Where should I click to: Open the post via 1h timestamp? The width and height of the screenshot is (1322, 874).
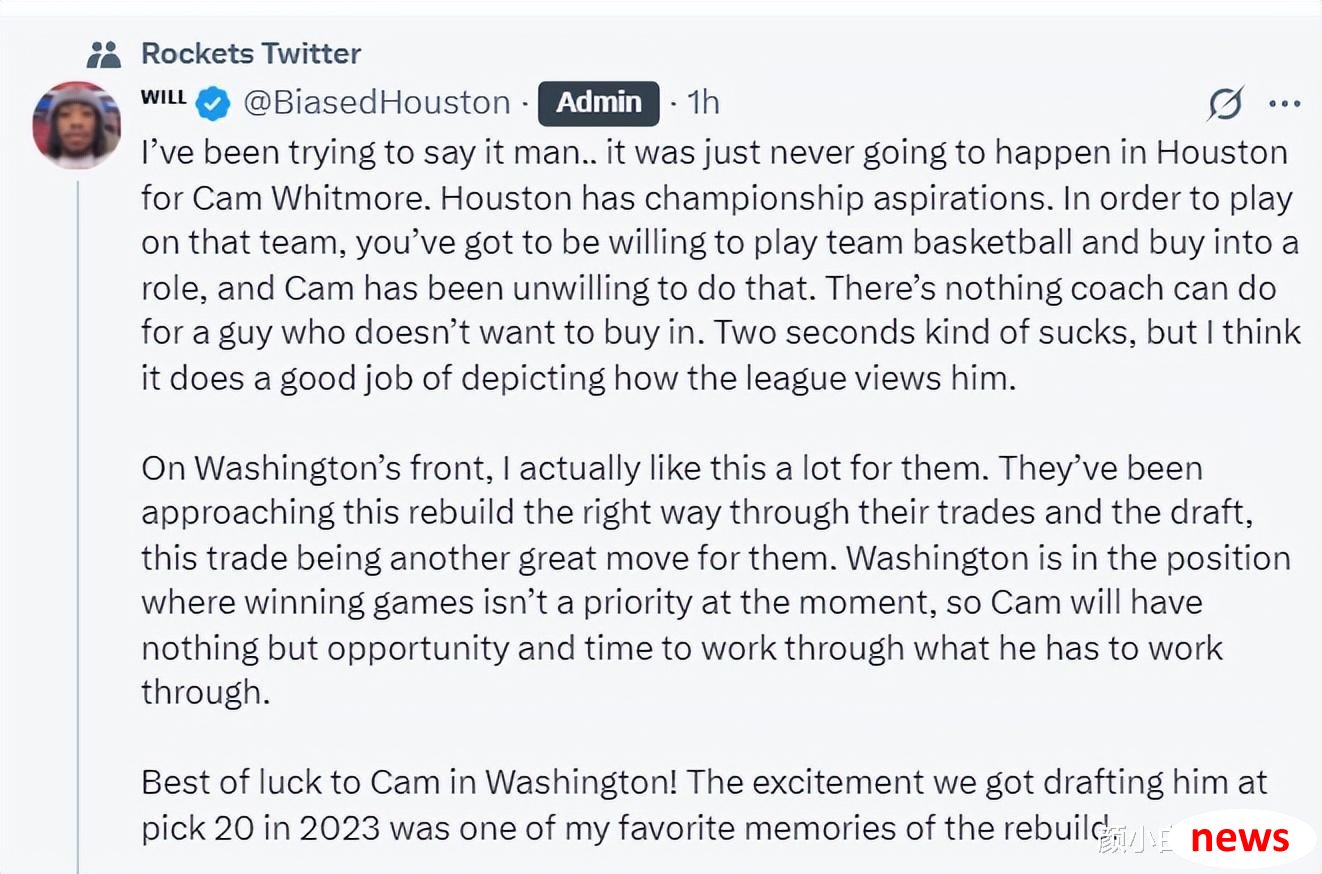pyautogui.click(x=702, y=102)
